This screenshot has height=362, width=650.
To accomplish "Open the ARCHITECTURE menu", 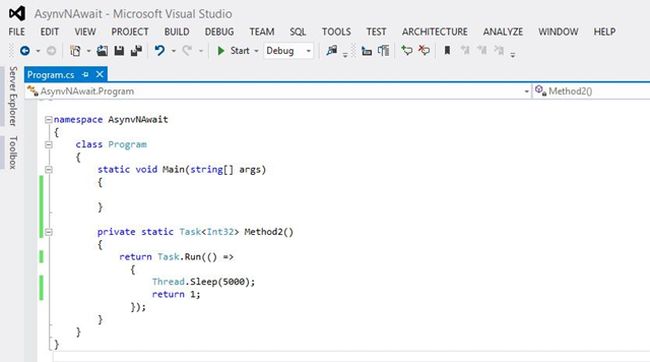I will click(434, 32).
